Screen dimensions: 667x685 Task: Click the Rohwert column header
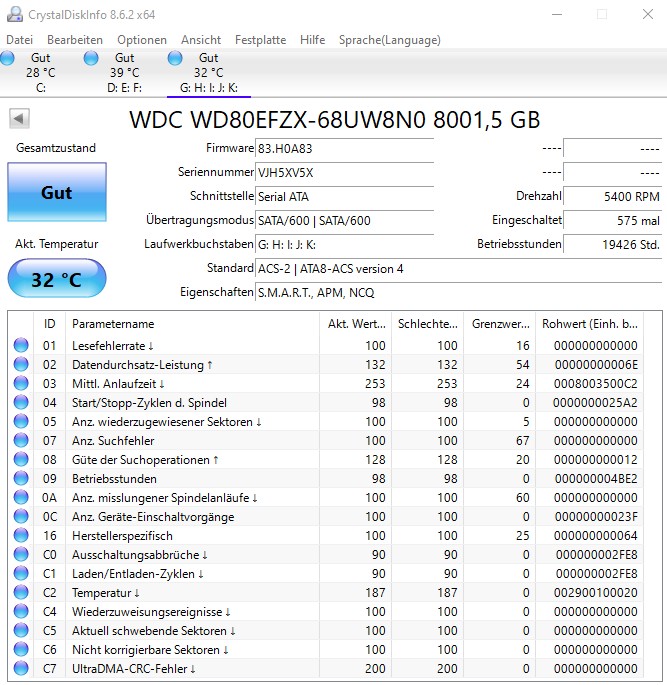tap(590, 324)
